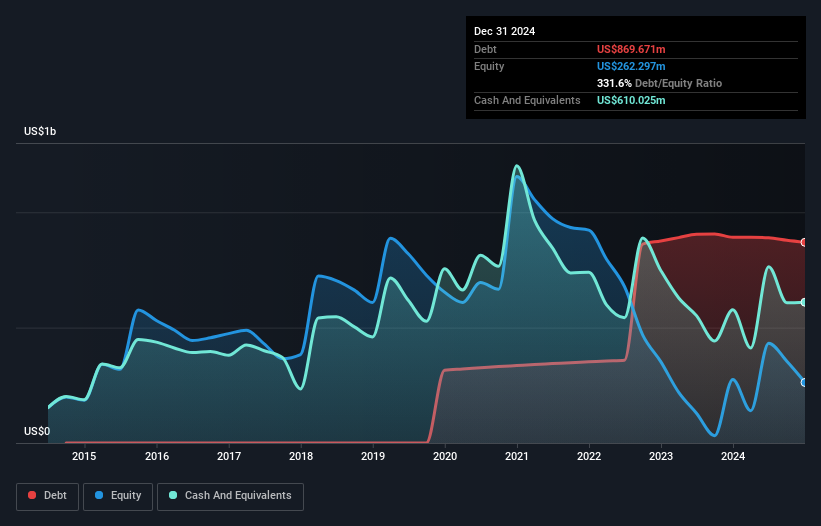Image resolution: width=821 pixels, height=526 pixels.
Task: Click the 2018 x-axis label
Action: pos(301,456)
